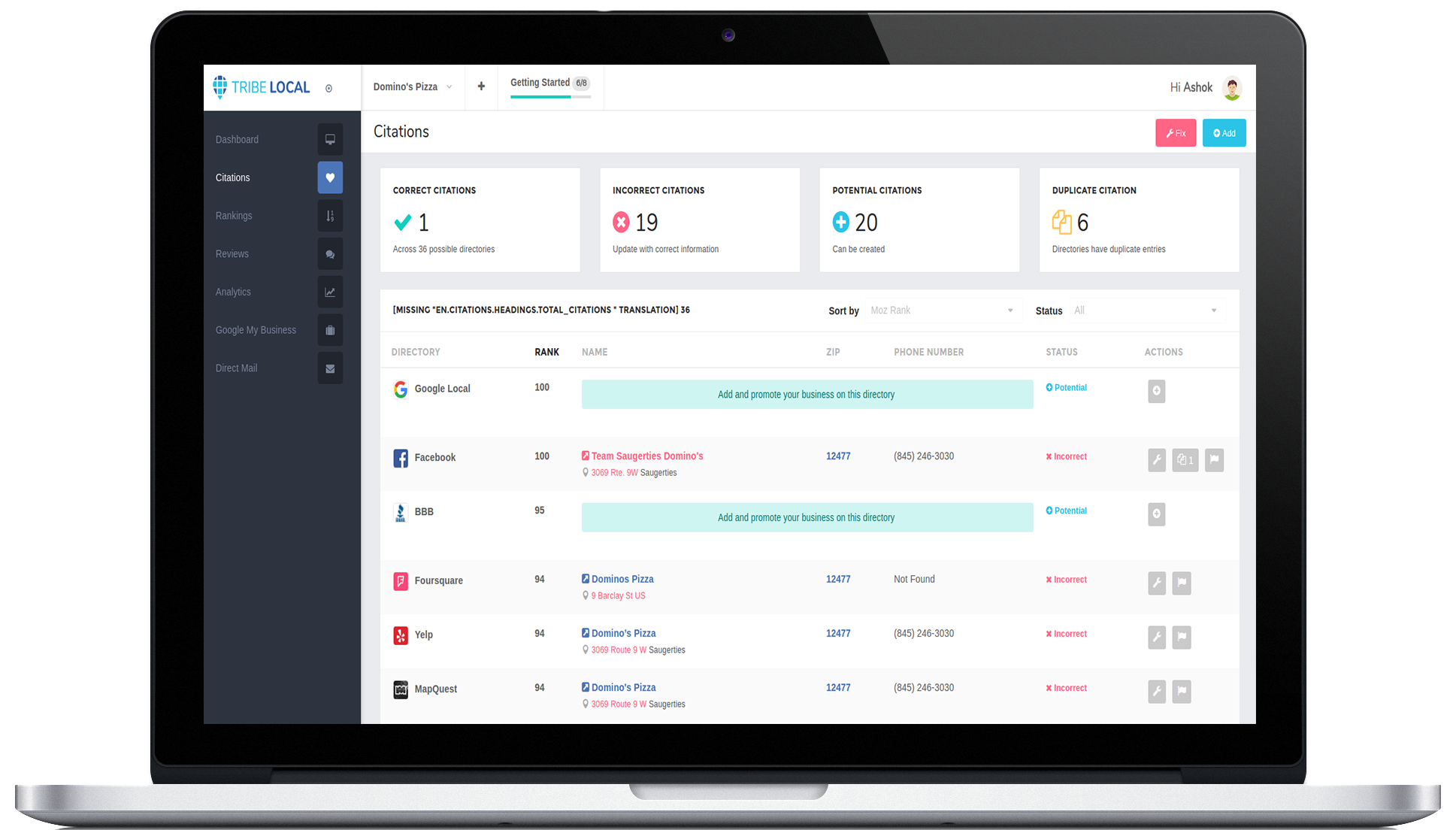Click add icon in BBB row
The image size is (1456, 830).
[x=1157, y=514]
